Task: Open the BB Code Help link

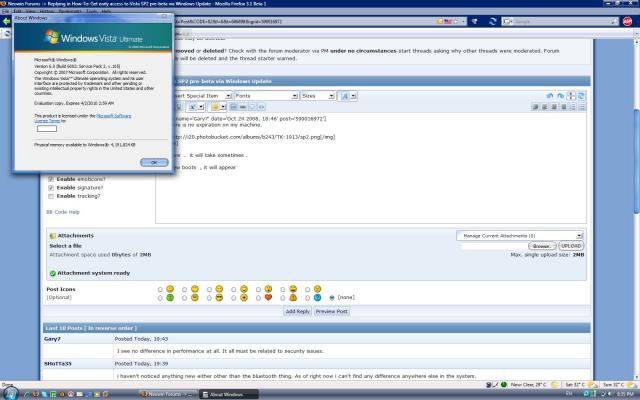Action: 63,212
